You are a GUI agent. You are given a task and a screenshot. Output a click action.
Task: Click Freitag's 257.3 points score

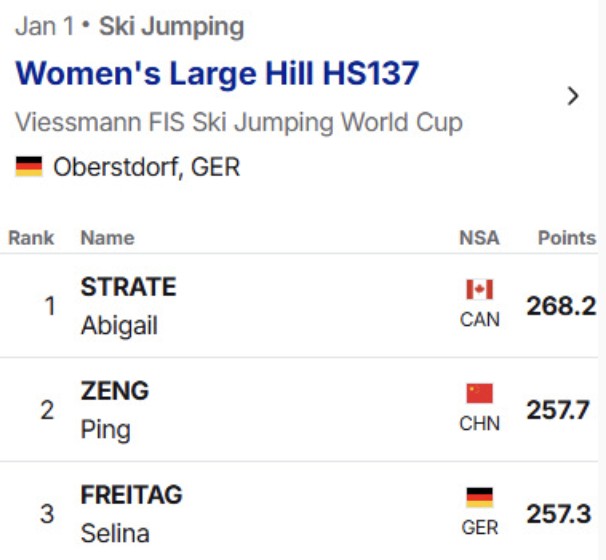coord(559,514)
